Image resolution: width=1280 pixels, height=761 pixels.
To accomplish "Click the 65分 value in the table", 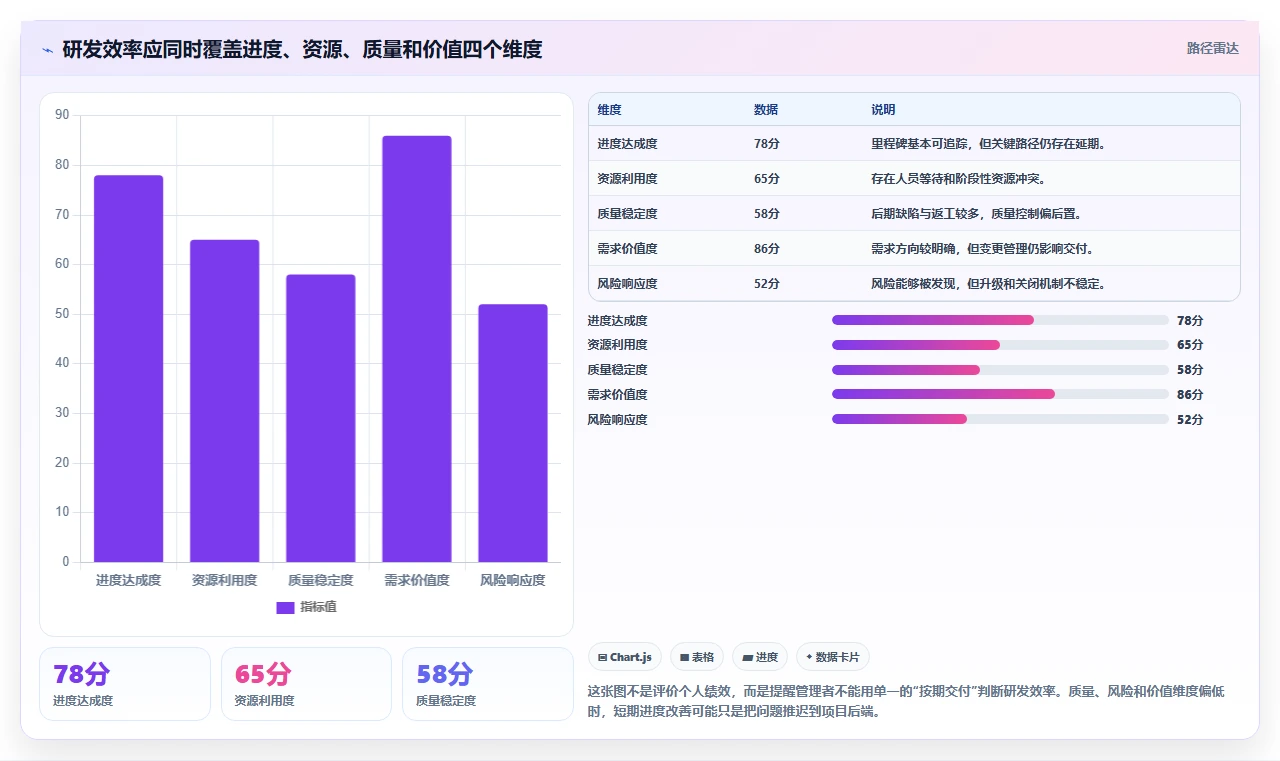I will (x=767, y=179).
